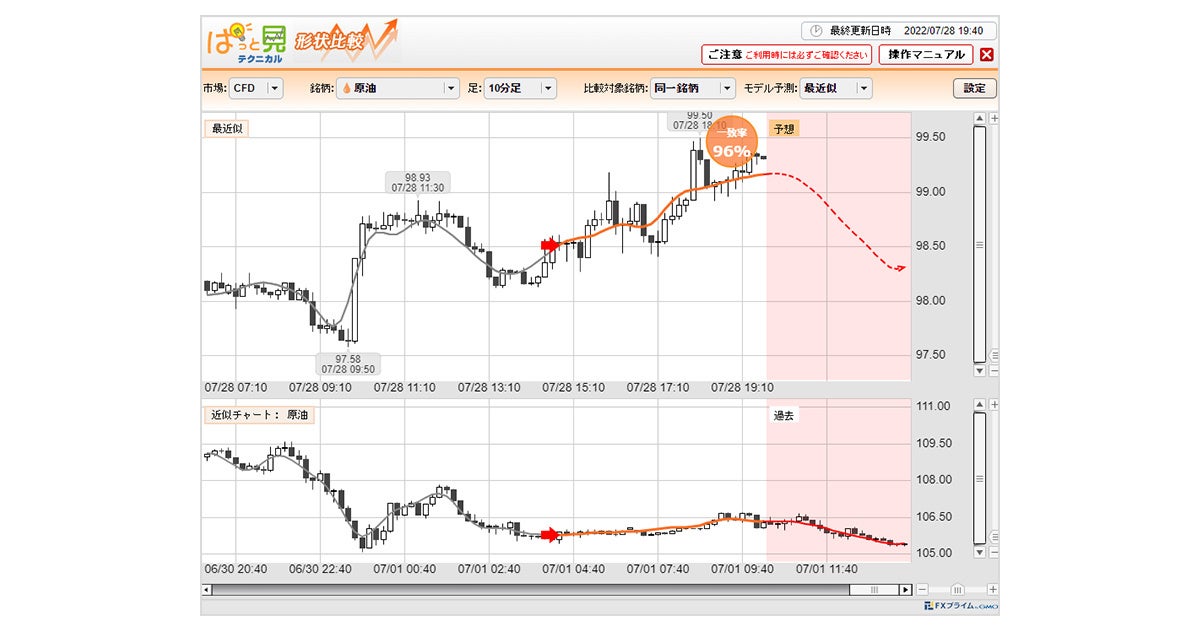Open the 比較対象銘柄 同一銘柄 dropdown
Screen dimensions: 1200x630
tap(693, 88)
